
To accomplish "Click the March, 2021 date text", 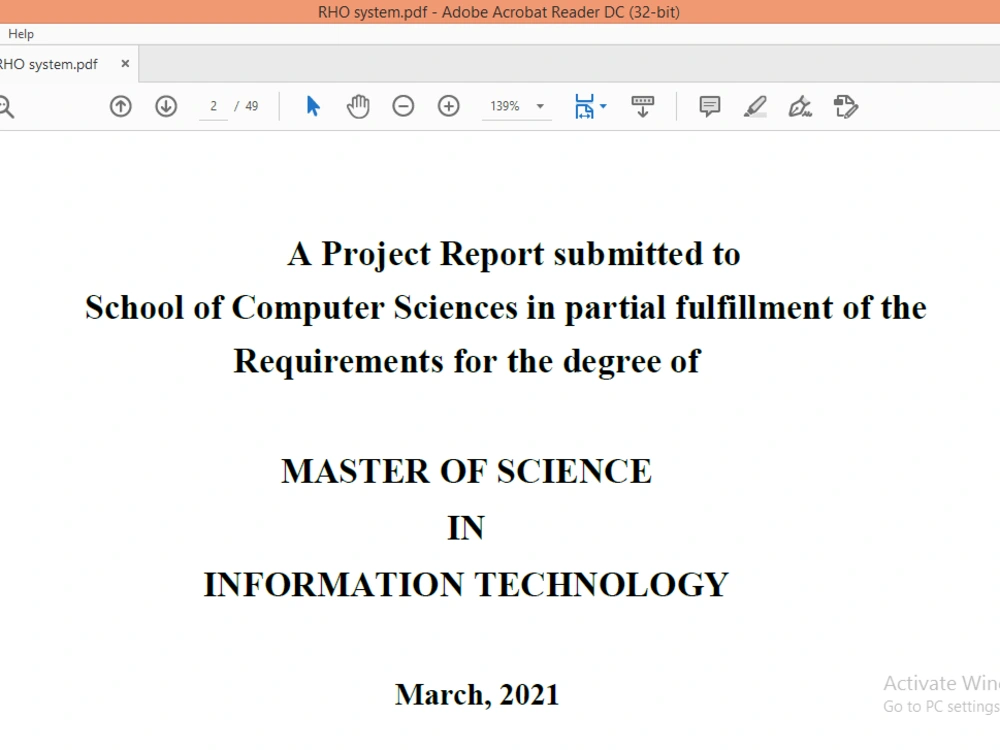I will 477,695.
